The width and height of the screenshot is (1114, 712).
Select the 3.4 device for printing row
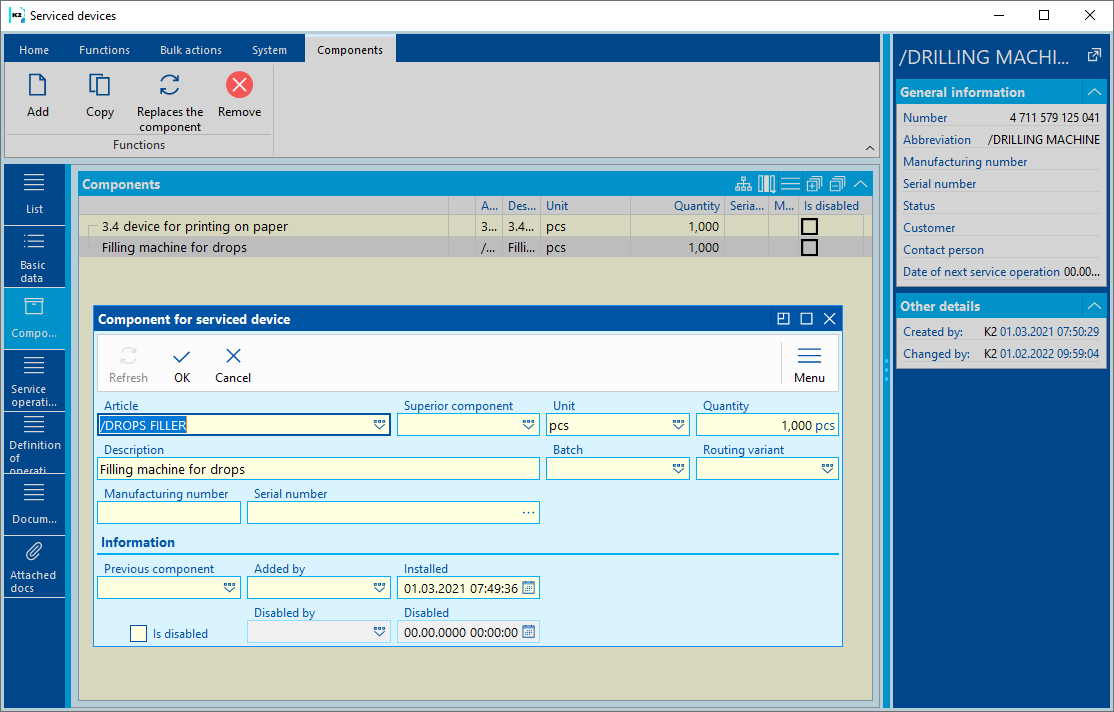[475, 227]
